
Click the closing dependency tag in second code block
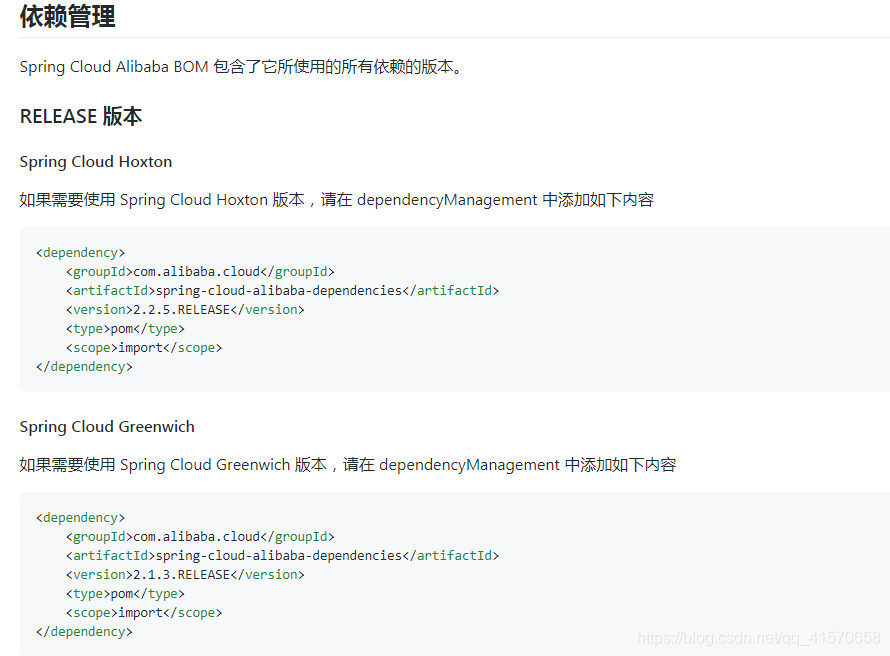84,631
